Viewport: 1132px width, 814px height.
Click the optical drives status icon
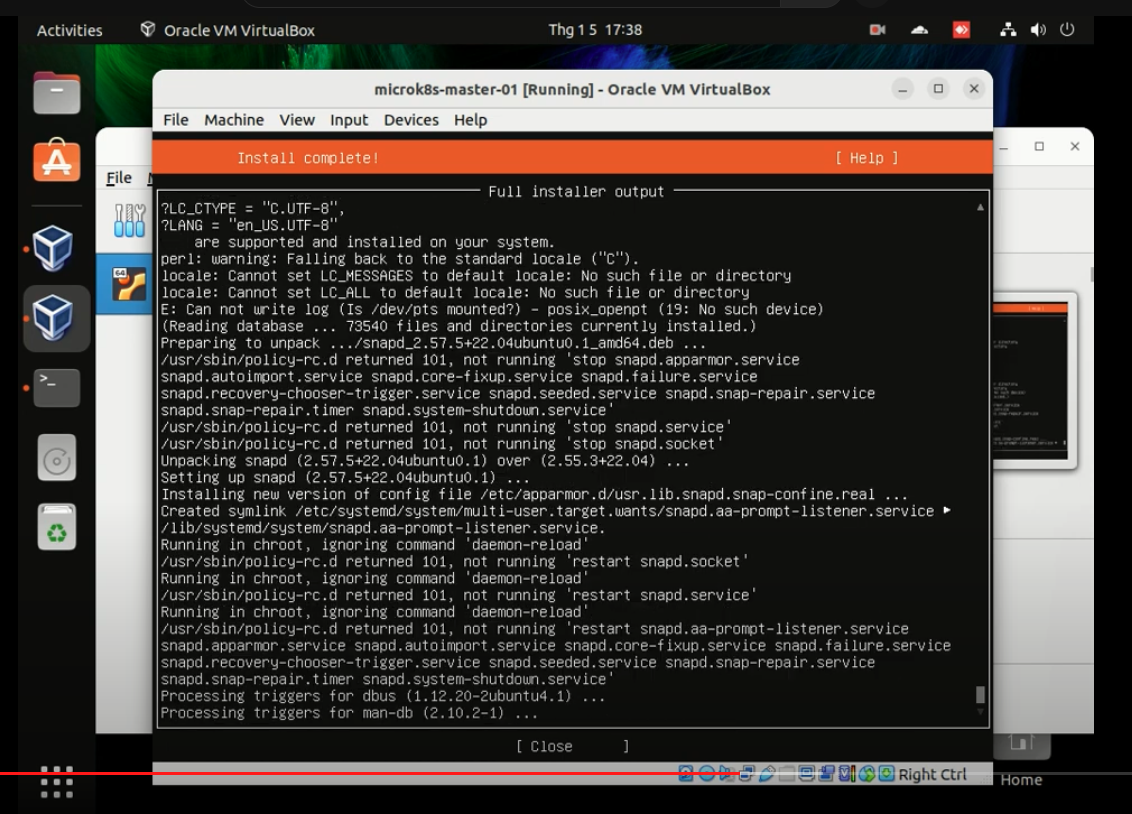pyautogui.click(x=705, y=773)
